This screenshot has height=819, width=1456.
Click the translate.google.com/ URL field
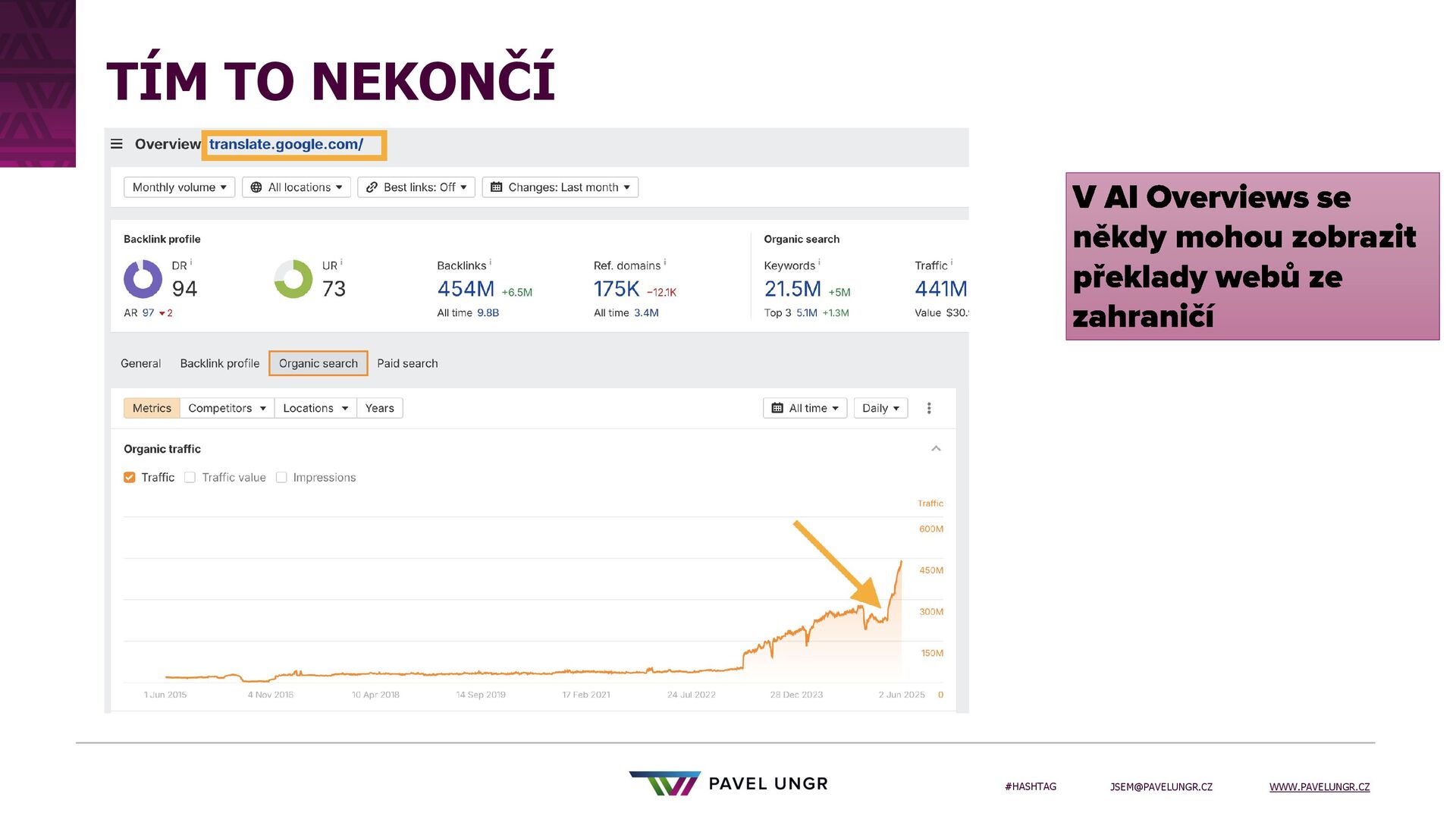coord(294,145)
